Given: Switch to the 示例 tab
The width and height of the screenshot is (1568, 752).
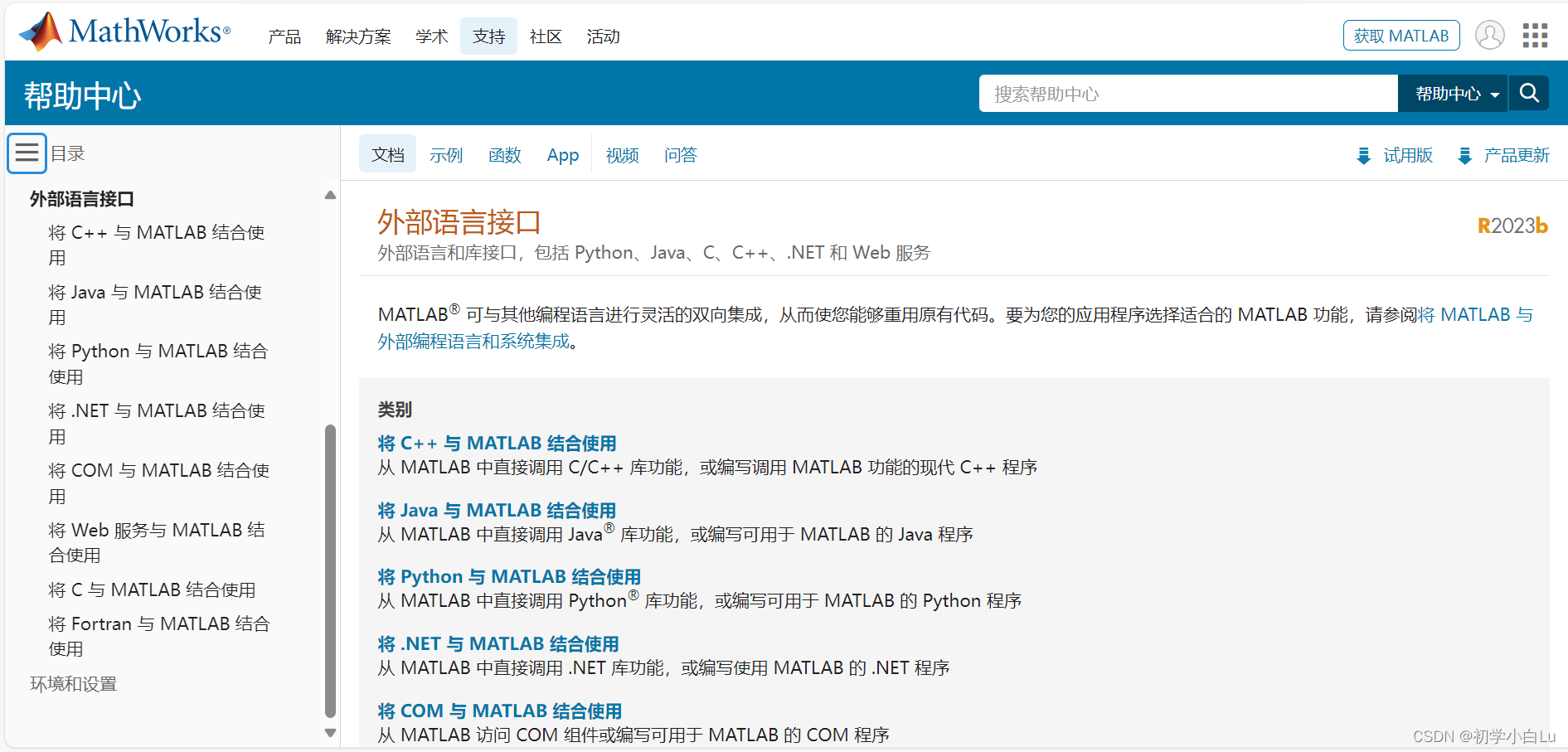Looking at the screenshot, I should tap(446, 155).
